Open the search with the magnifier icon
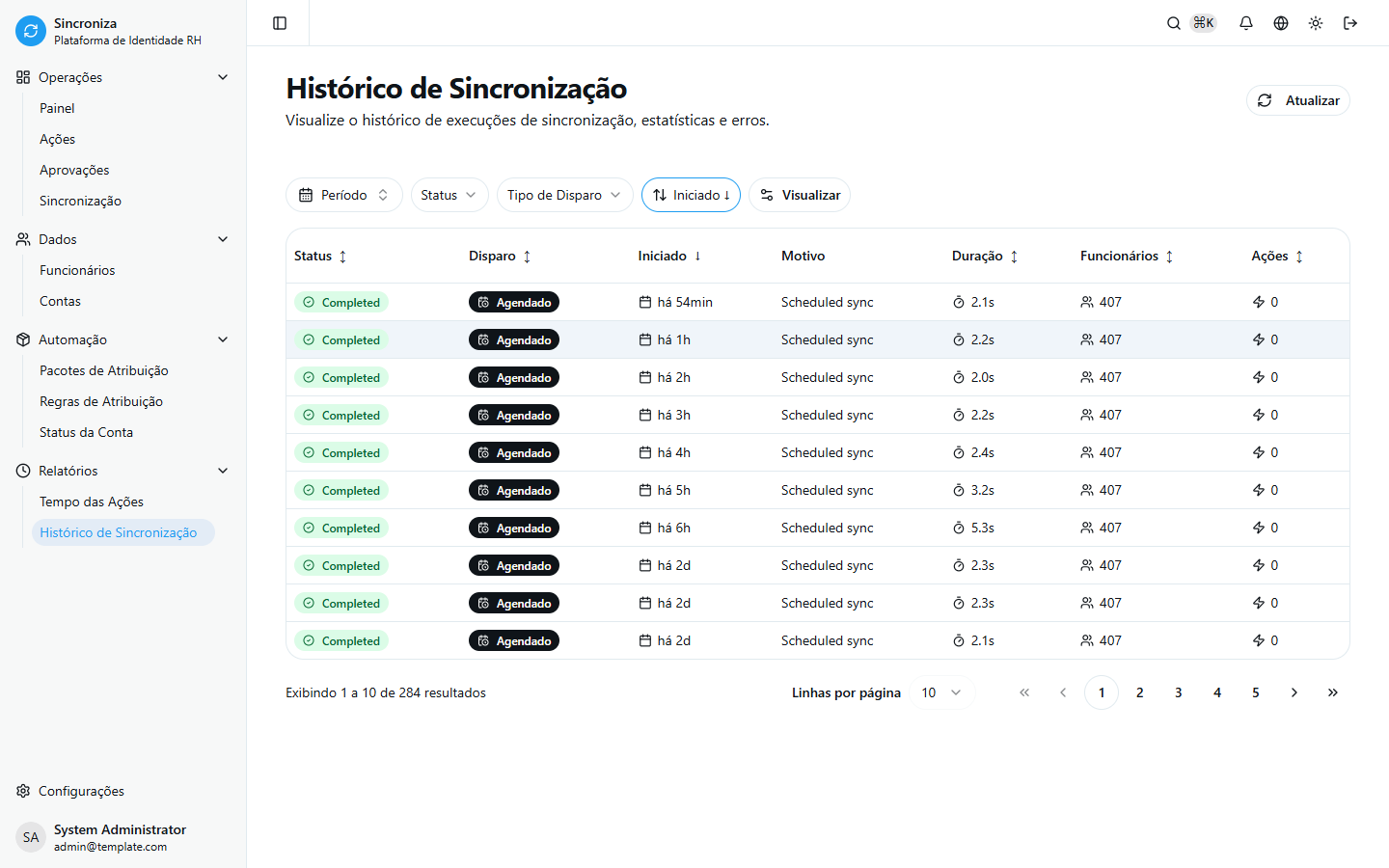1389x868 pixels. (1173, 22)
